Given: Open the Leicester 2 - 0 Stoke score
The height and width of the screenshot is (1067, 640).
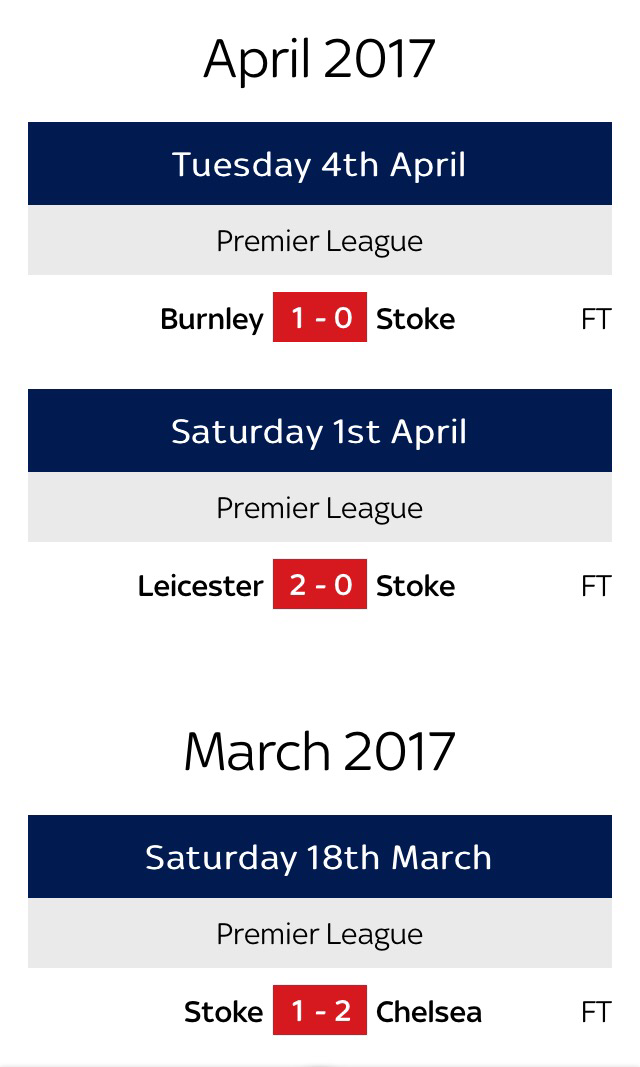Looking at the screenshot, I should (x=320, y=585).
